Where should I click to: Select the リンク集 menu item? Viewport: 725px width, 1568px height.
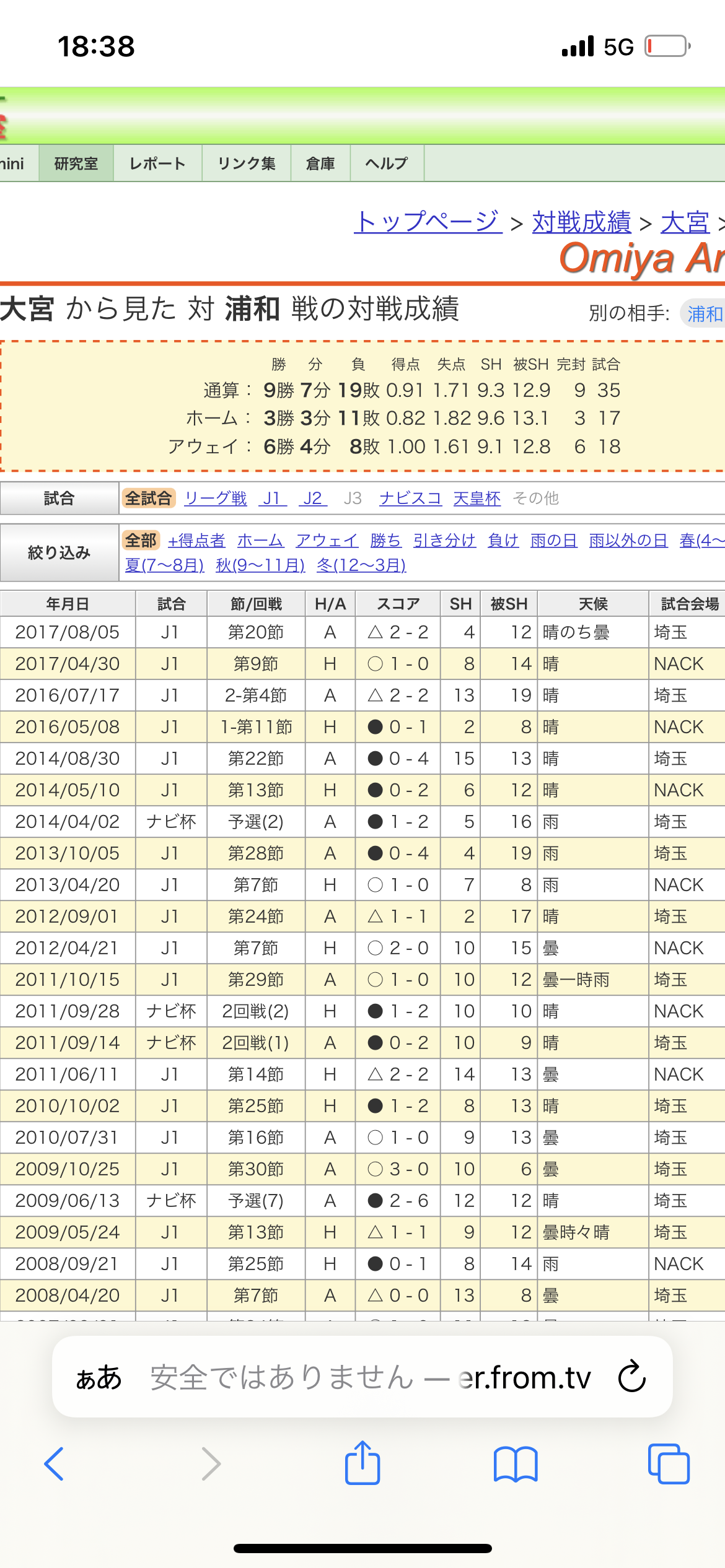coord(247,163)
